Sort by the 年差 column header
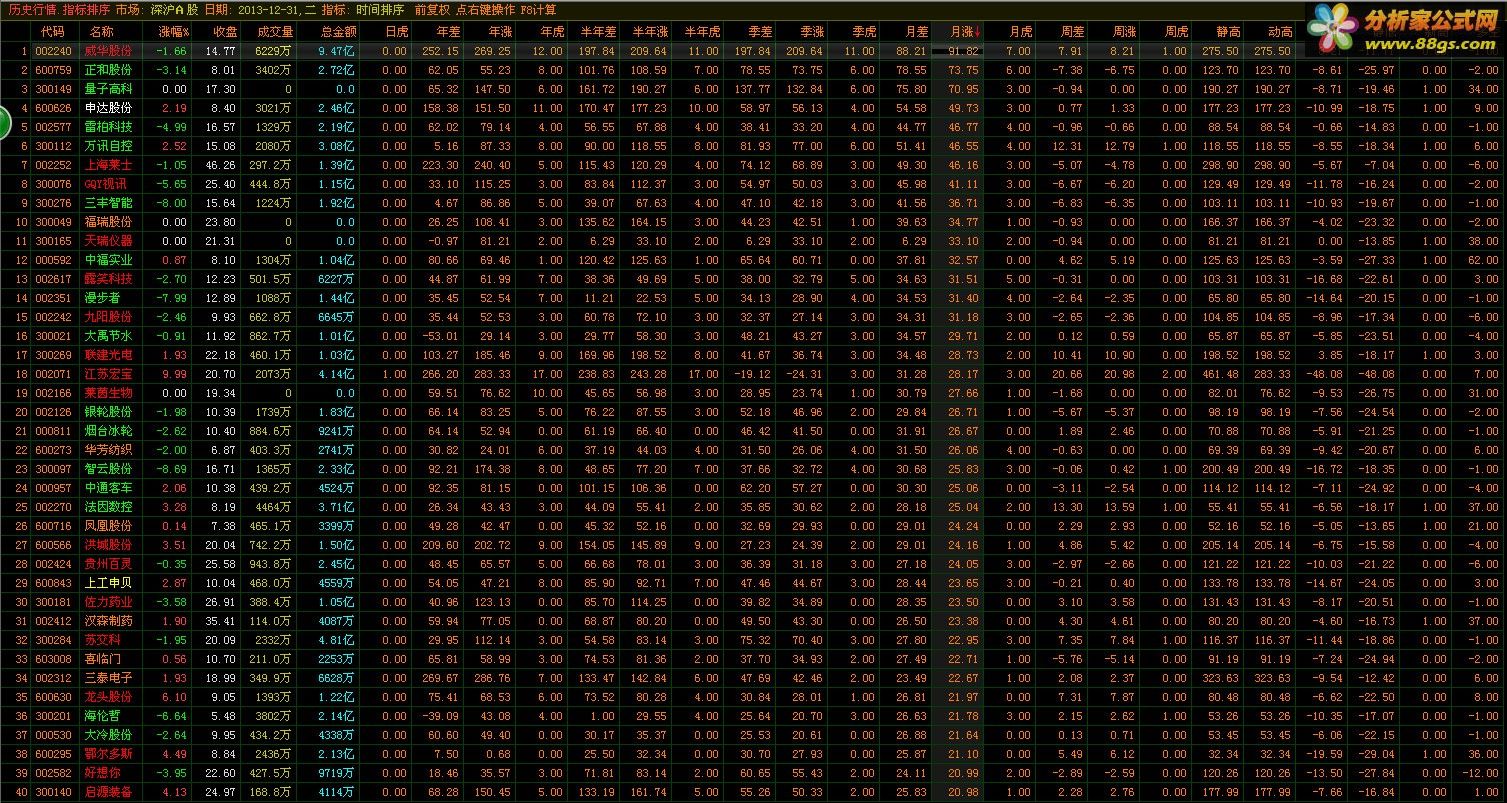The image size is (1507, 803). tap(447, 32)
